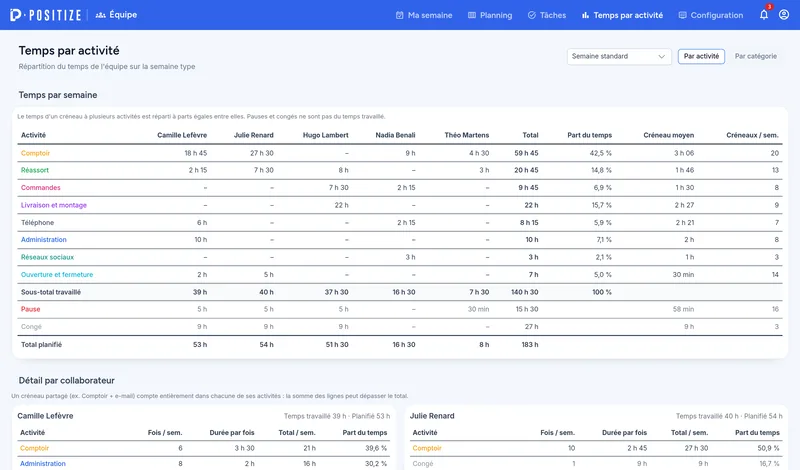Open the Semaine standard dropdown

[x=619, y=56]
